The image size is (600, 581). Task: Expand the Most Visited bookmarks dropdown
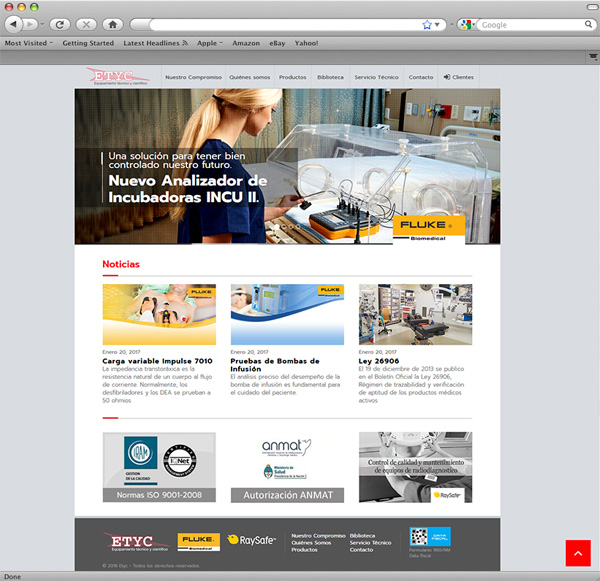point(29,43)
